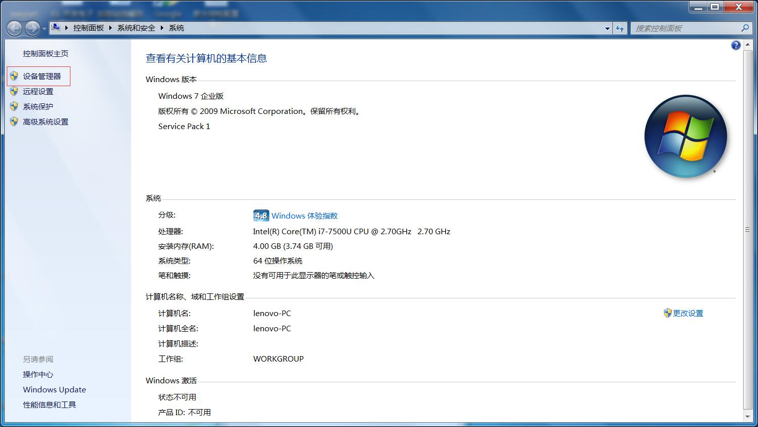This screenshot has width=758, height=427.
Task: Click the computer icon in address bar
Action: 56,28
